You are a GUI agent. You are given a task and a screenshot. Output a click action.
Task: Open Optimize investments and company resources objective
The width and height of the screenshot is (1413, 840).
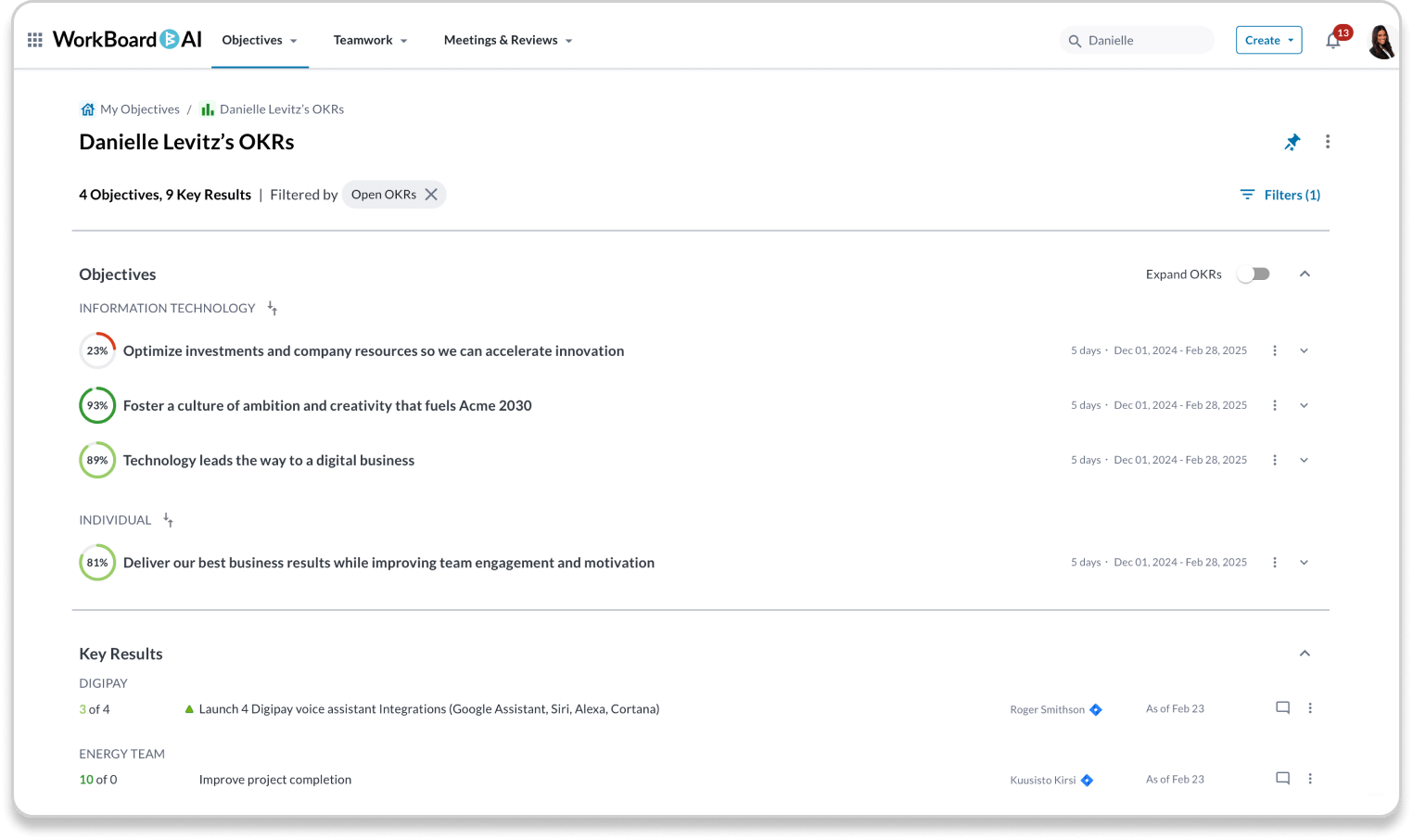point(374,350)
